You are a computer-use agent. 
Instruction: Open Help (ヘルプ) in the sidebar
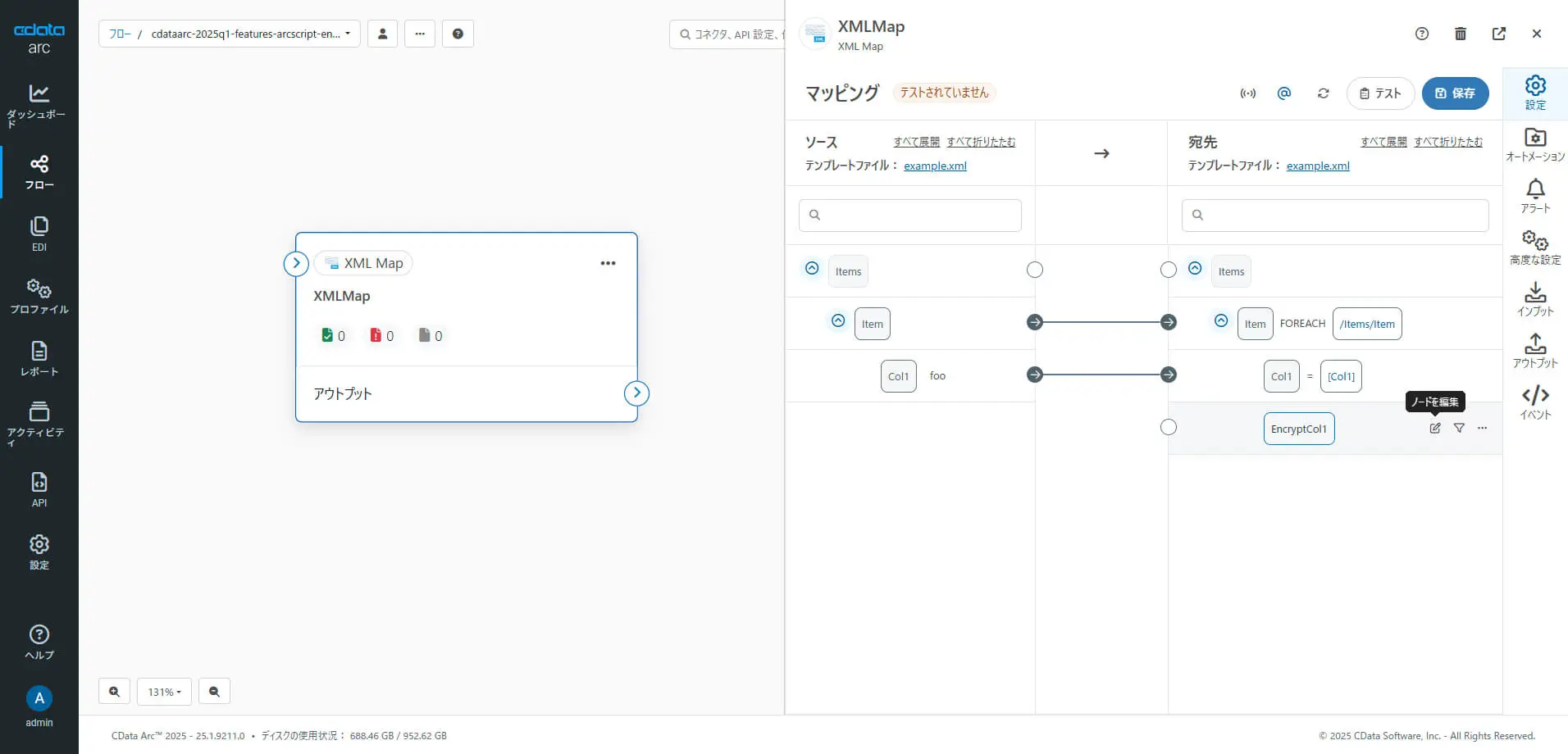point(39,643)
